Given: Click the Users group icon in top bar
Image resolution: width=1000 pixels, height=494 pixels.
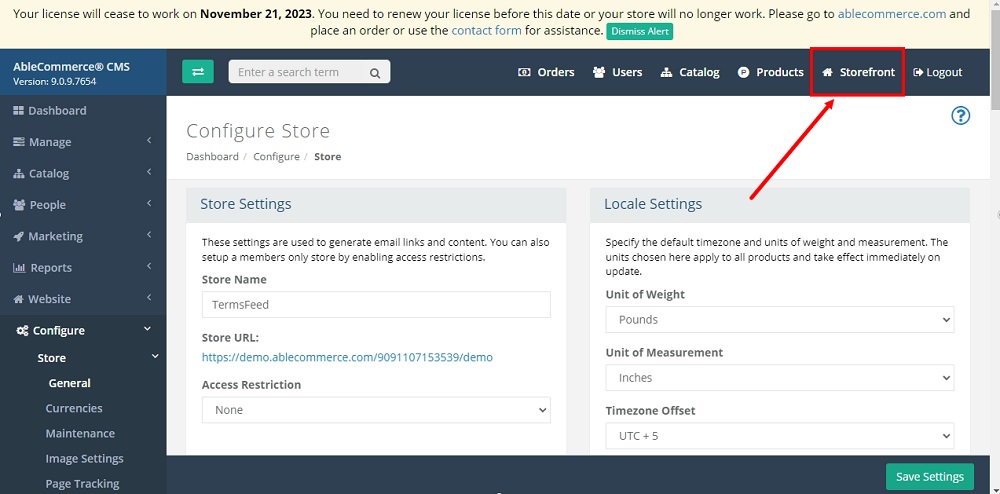Looking at the screenshot, I should pyautogui.click(x=599, y=72).
